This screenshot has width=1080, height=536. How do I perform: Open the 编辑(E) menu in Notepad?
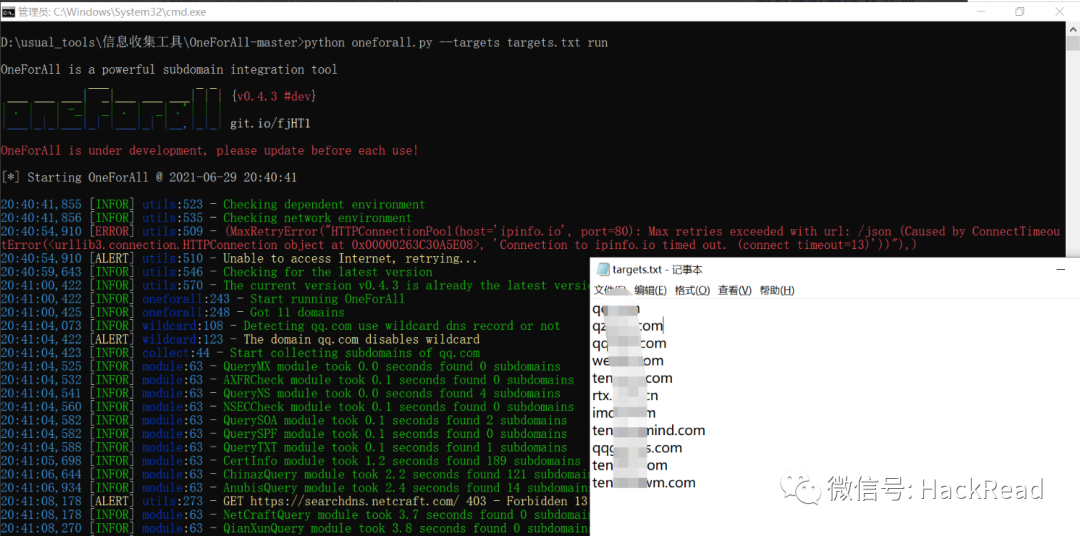coord(650,291)
